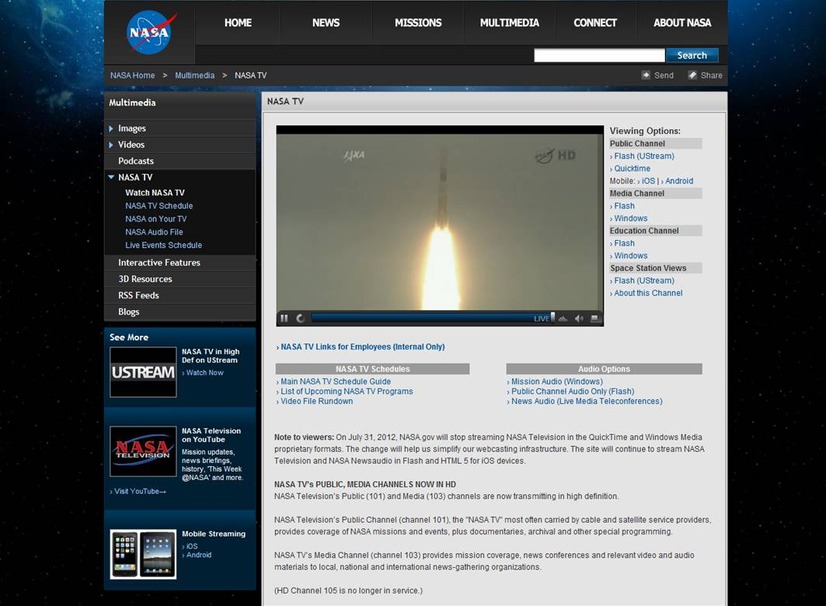Select Space Station Views Flash (UStream)

click(x=644, y=281)
